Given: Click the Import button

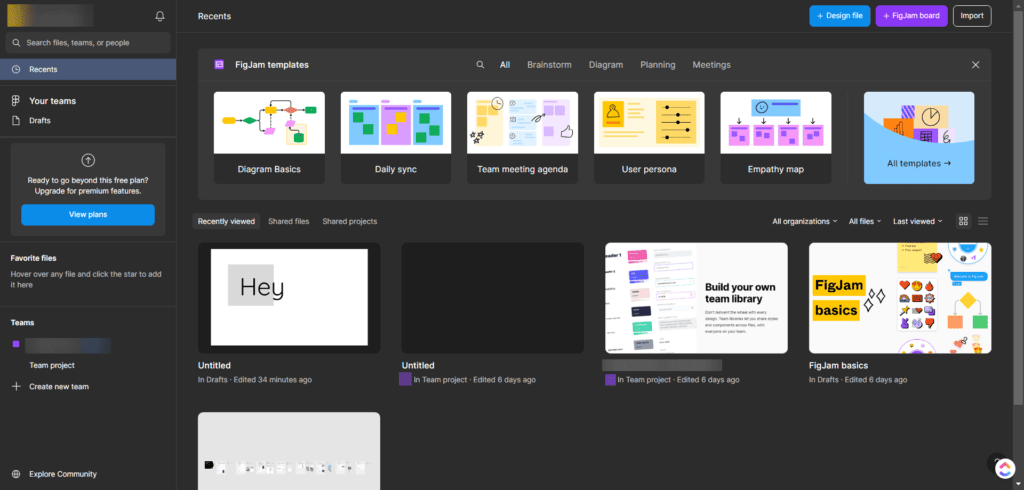Looking at the screenshot, I should tap(971, 16).
